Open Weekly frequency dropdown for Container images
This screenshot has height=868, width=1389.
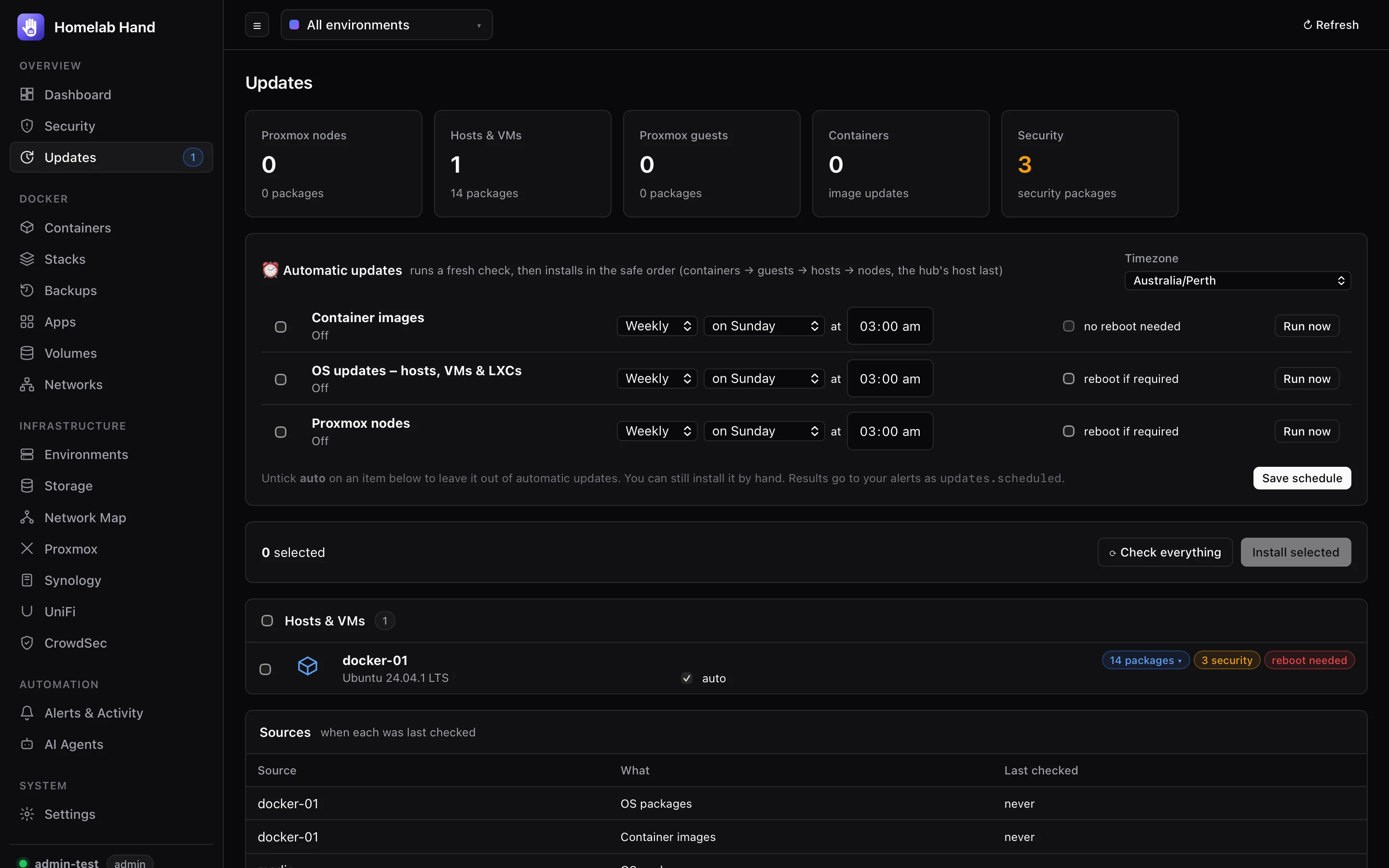click(657, 326)
